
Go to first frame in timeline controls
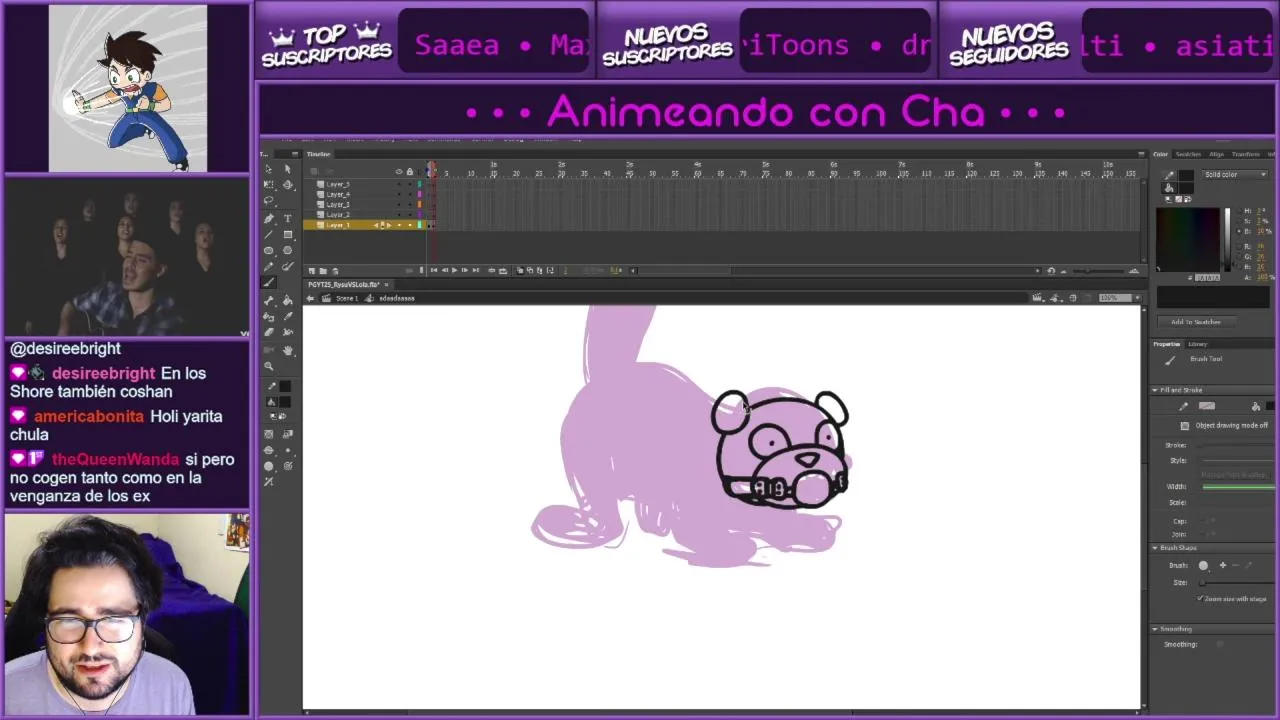(x=434, y=270)
